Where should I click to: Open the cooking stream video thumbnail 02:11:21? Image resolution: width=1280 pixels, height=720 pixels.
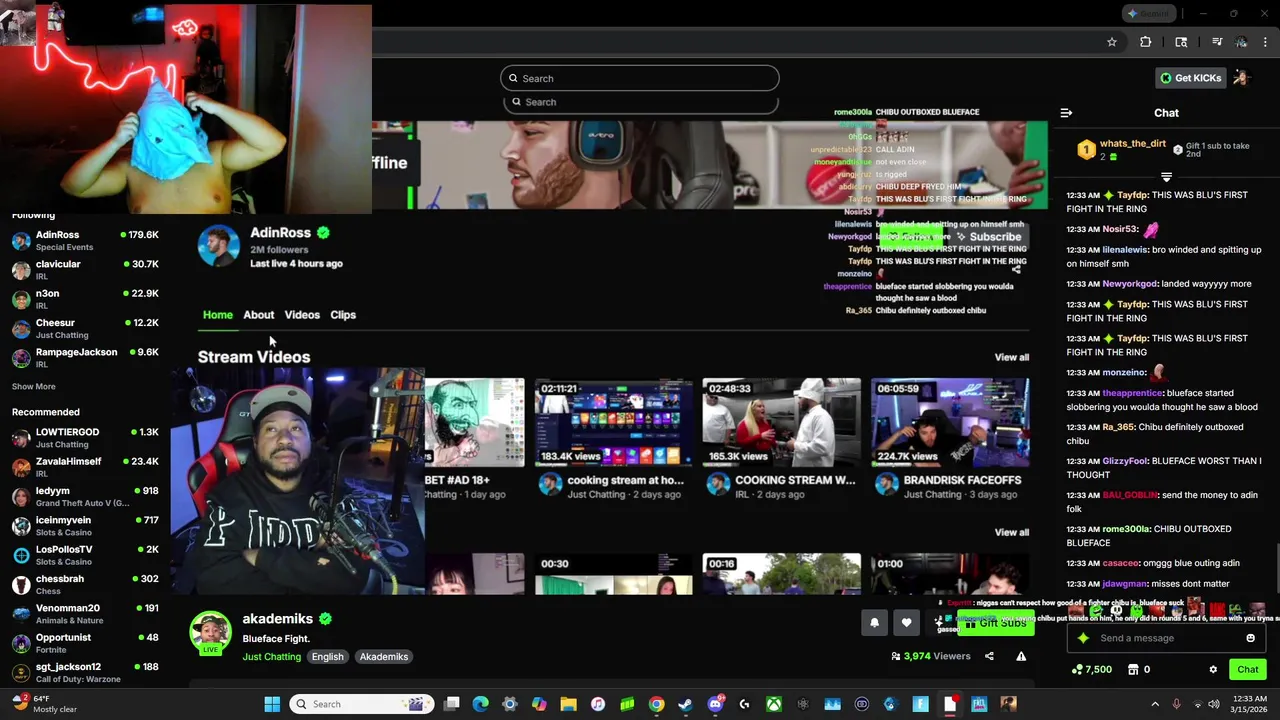613,422
